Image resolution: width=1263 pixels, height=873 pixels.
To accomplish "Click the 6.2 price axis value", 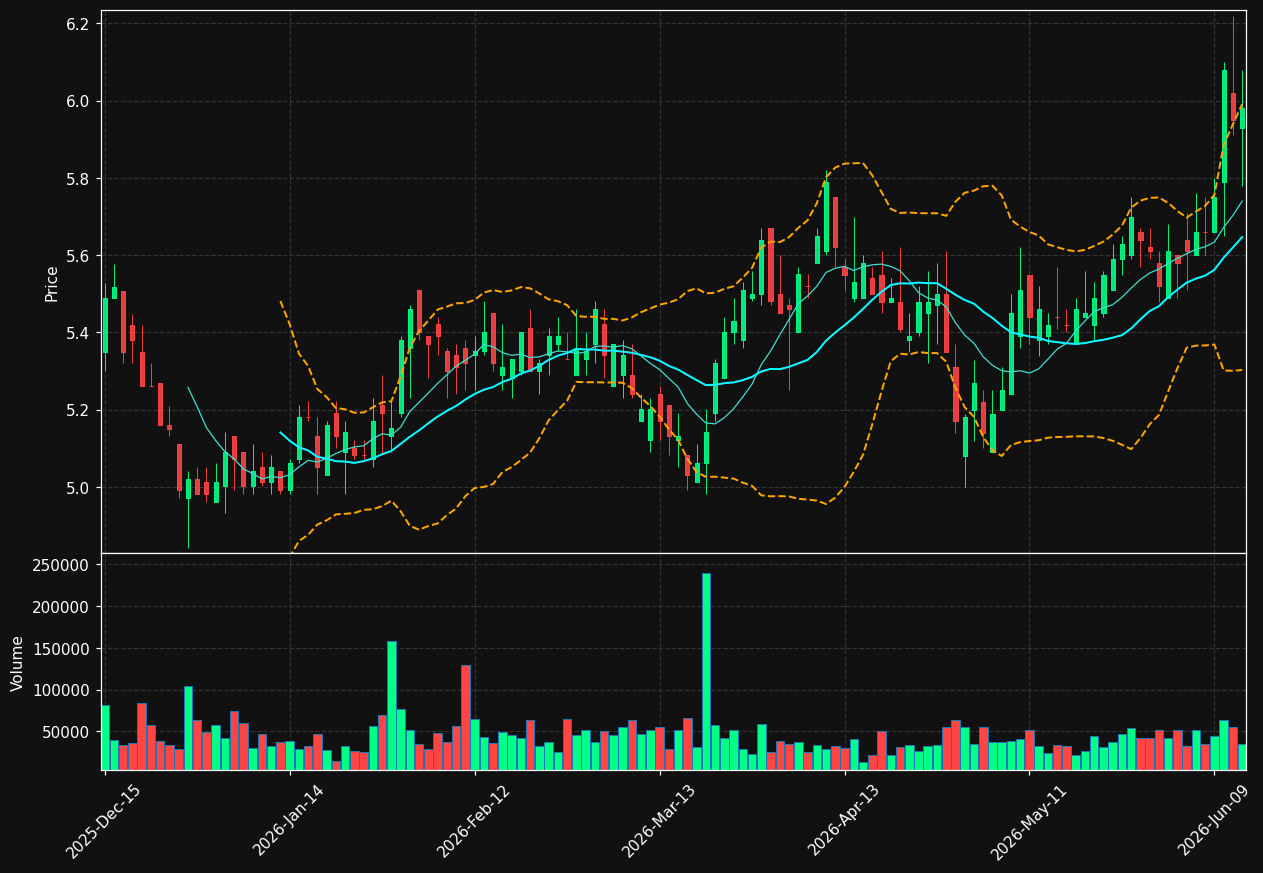I will tap(79, 24).
